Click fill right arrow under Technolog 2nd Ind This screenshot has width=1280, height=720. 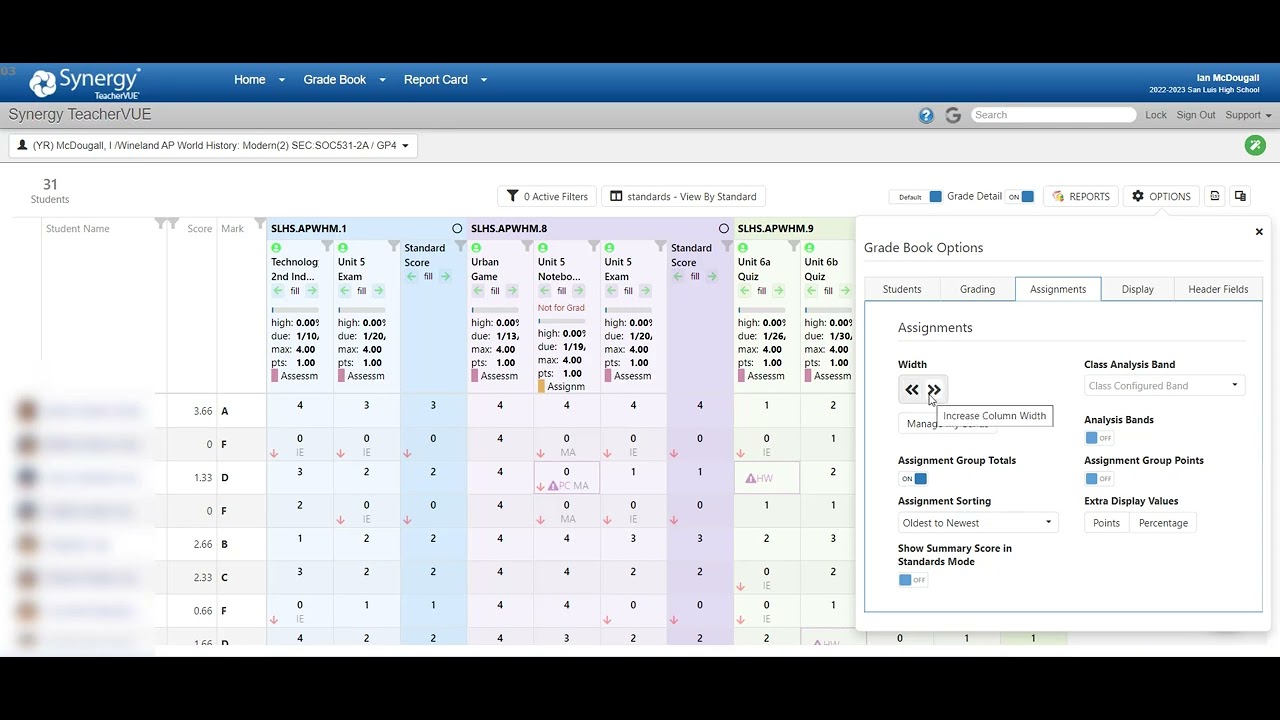(312, 291)
